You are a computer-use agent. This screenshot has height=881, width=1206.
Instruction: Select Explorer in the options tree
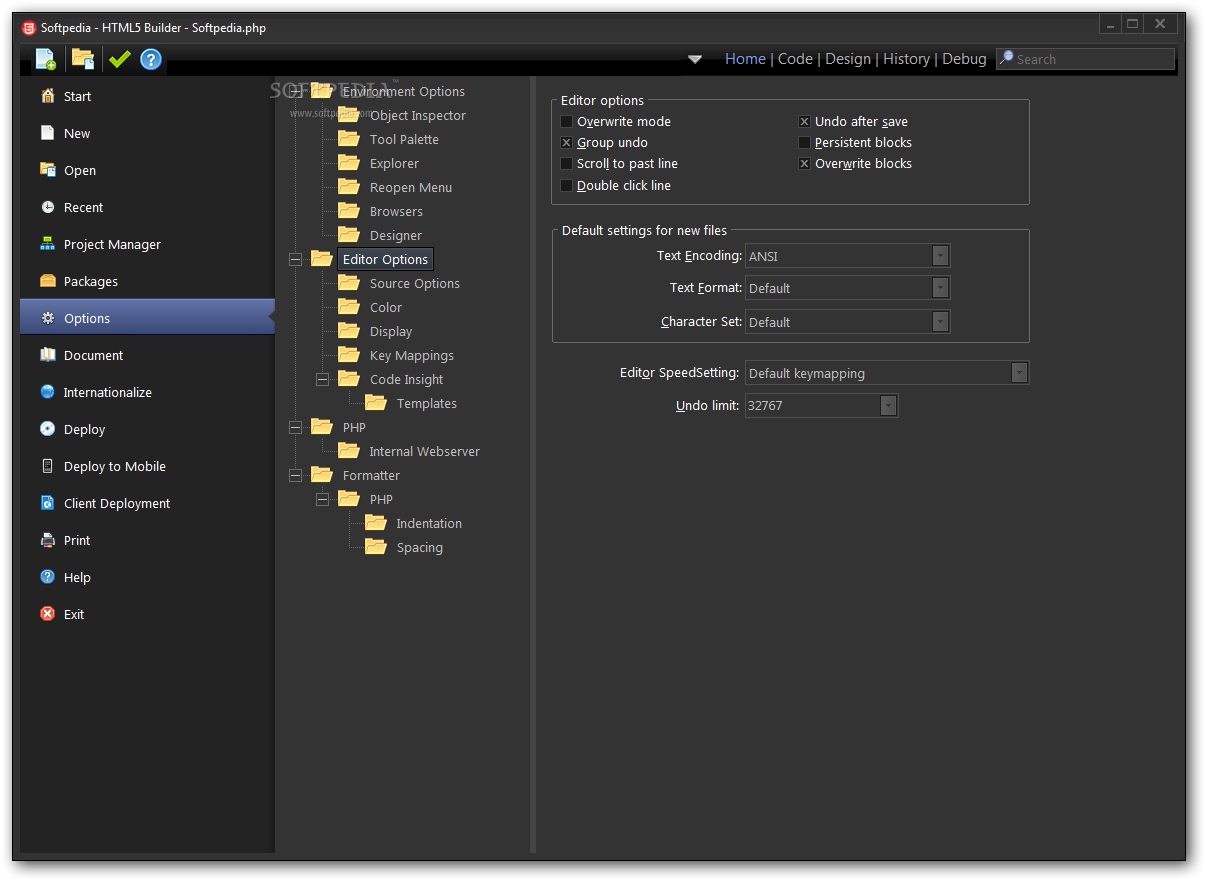(x=394, y=163)
